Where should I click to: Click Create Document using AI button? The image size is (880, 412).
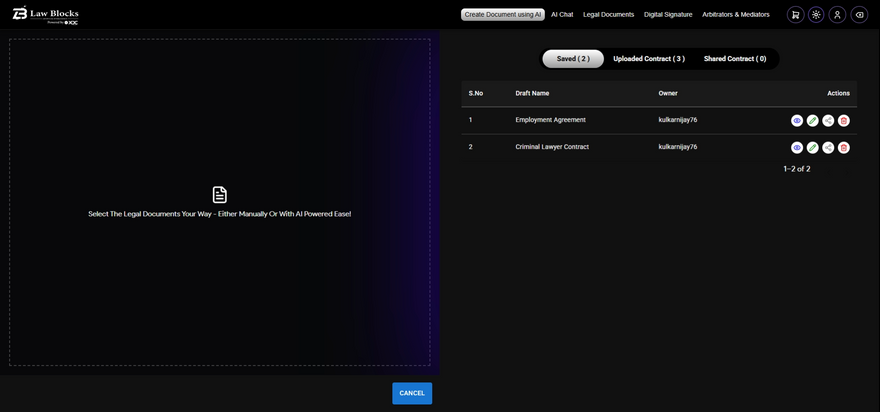click(x=503, y=15)
